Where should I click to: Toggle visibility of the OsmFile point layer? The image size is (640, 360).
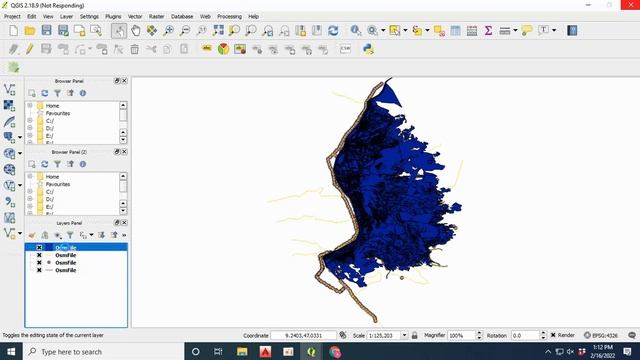tap(39, 262)
